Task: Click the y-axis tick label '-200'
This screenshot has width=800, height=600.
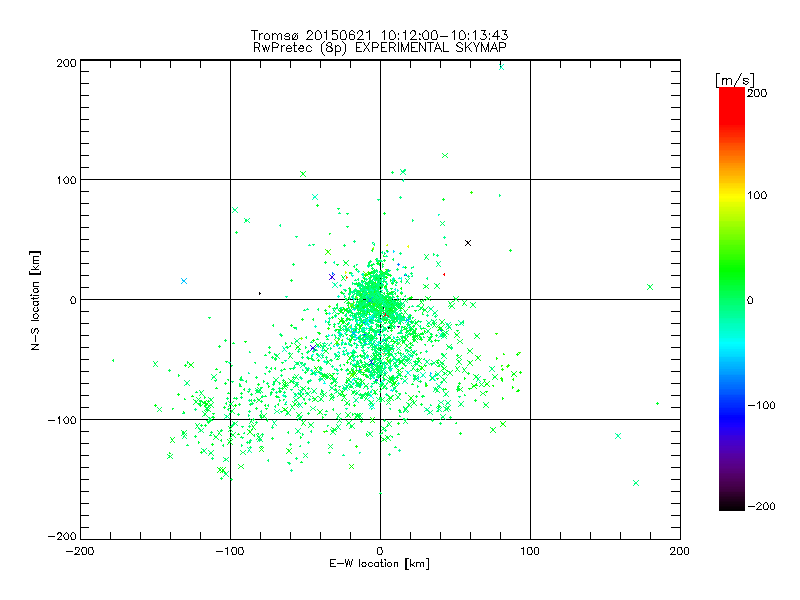Action: coord(62,536)
